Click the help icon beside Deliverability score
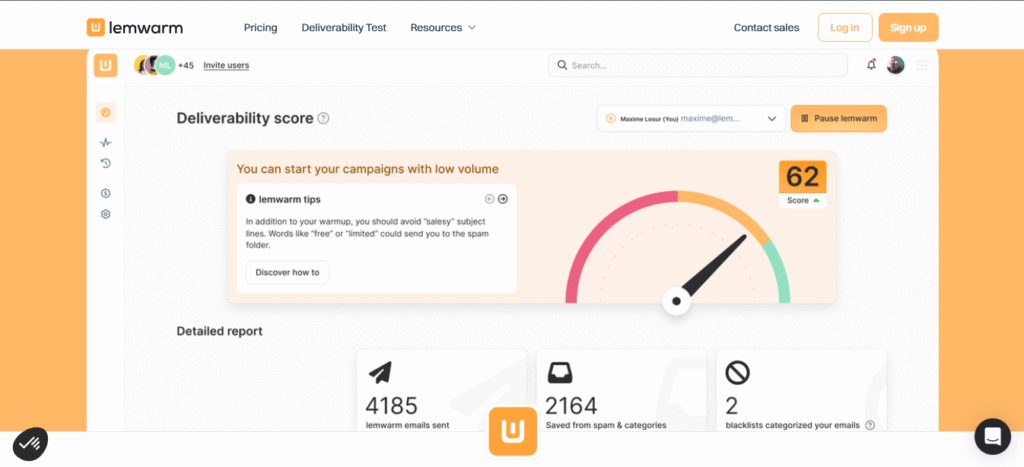This screenshot has width=1024, height=467. point(323,118)
